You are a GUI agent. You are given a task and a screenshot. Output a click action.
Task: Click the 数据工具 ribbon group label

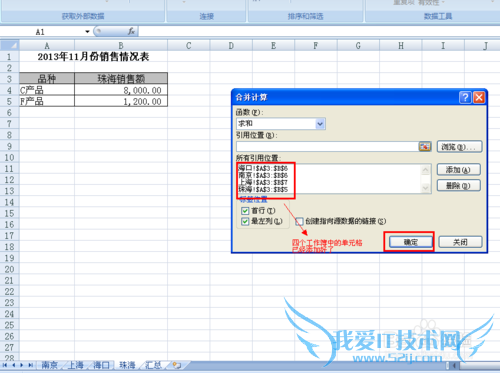click(x=438, y=16)
